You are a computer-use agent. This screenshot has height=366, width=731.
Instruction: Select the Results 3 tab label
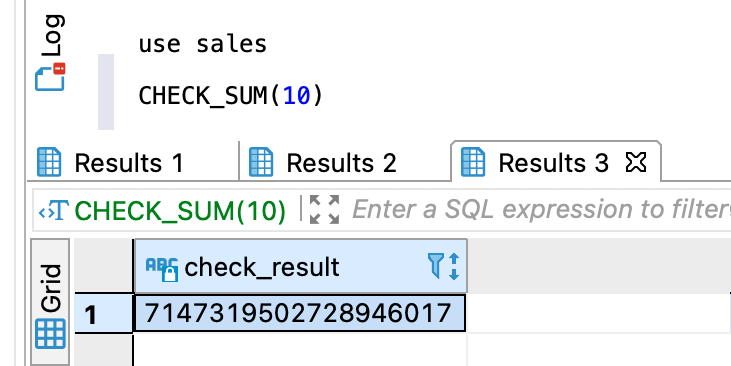tap(553, 163)
